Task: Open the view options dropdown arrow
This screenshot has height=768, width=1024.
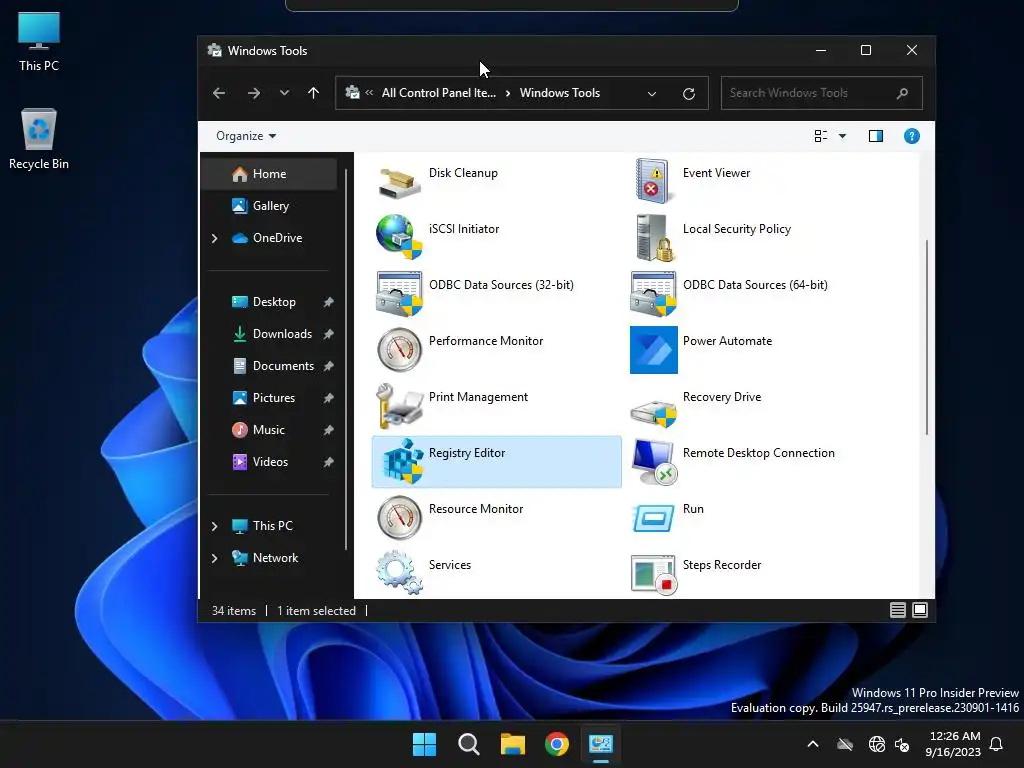Action: (x=842, y=136)
